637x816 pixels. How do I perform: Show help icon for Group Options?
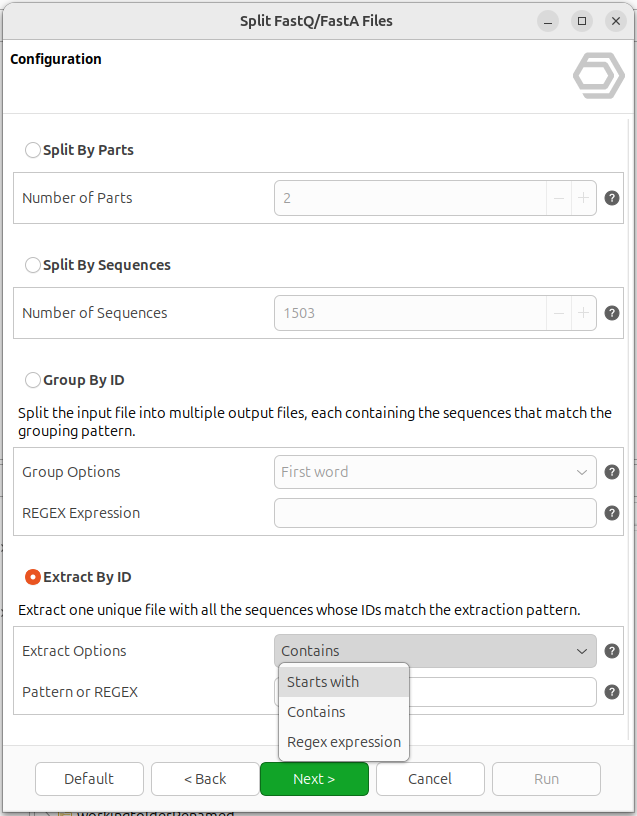[611, 472]
